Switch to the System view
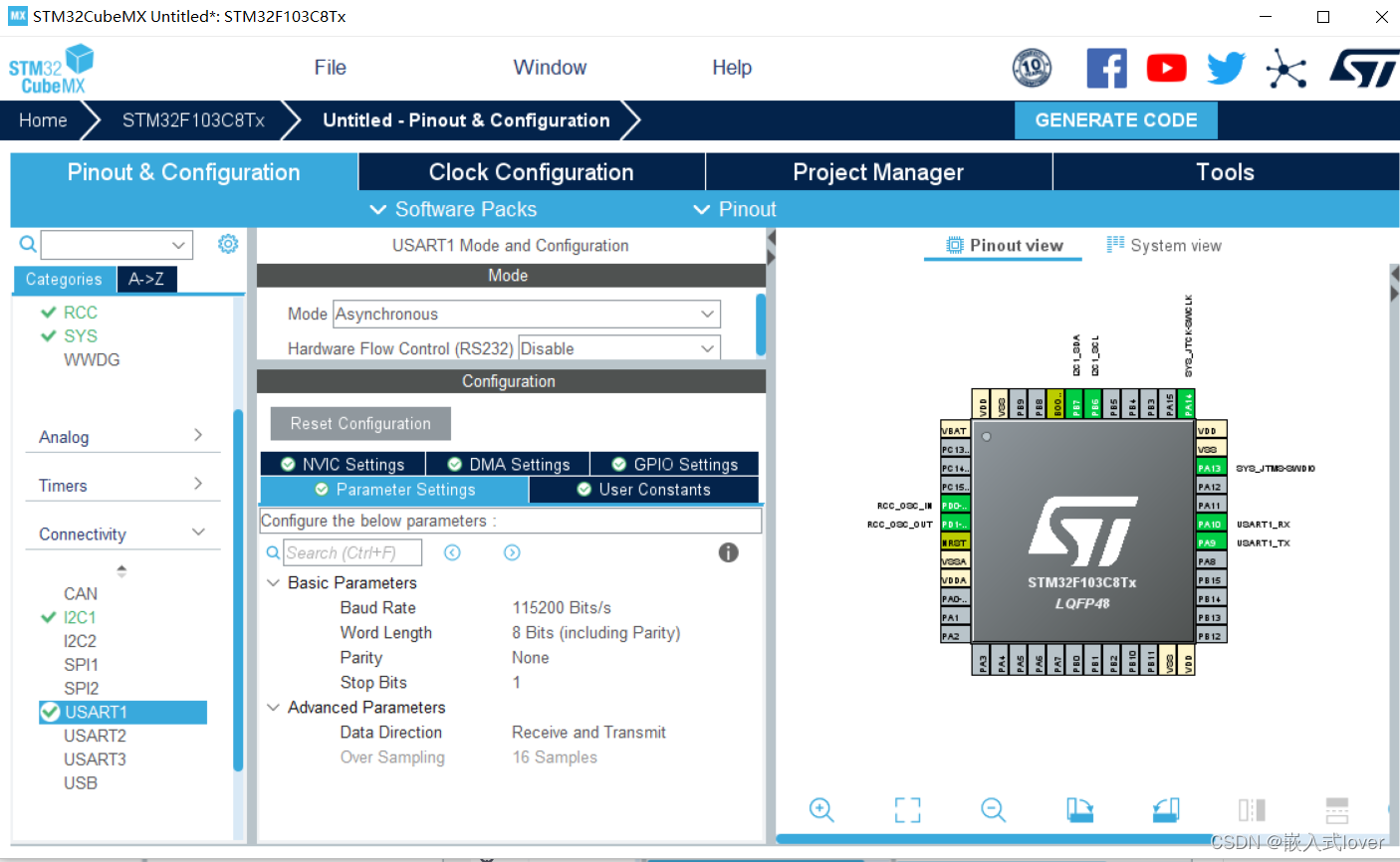1400x862 pixels. click(1163, 244)
